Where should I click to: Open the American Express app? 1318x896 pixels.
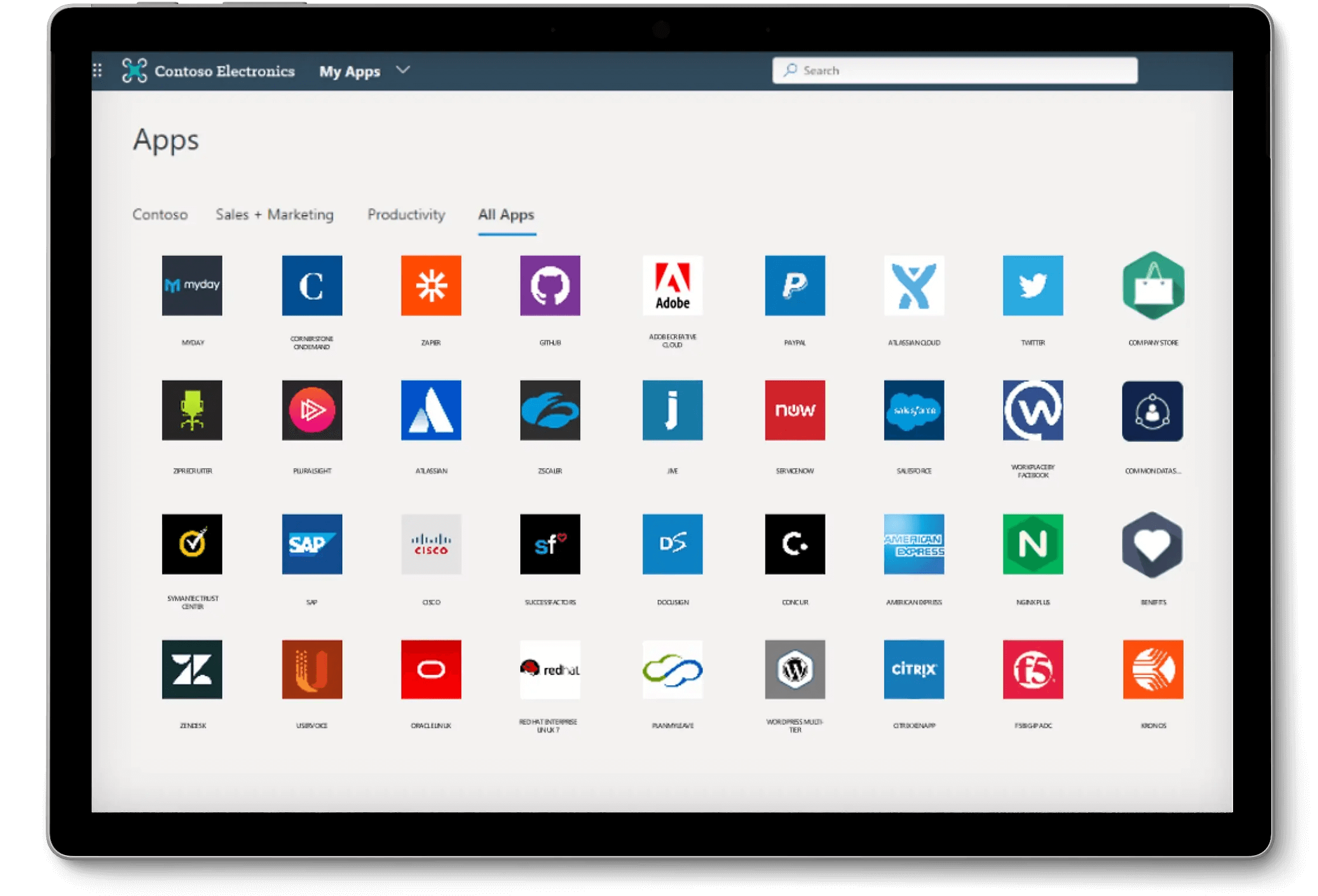tap(914, 544)
